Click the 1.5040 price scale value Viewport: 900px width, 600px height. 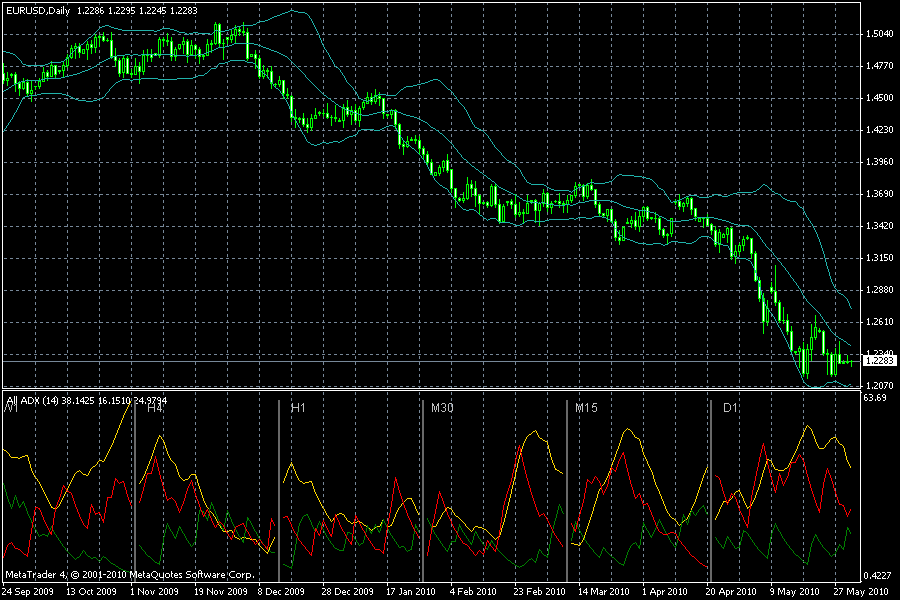point(879,34)
